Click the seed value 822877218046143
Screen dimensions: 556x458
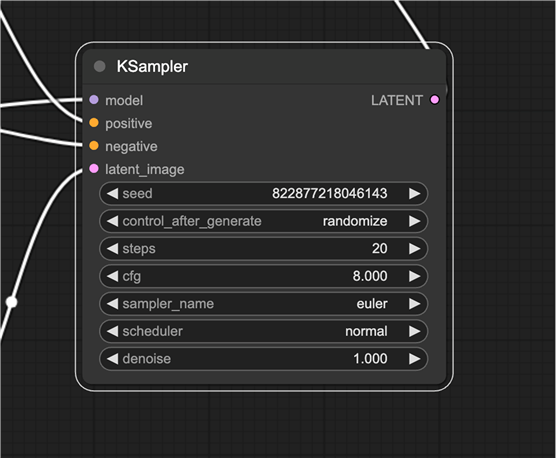click(x=329, y=194)
